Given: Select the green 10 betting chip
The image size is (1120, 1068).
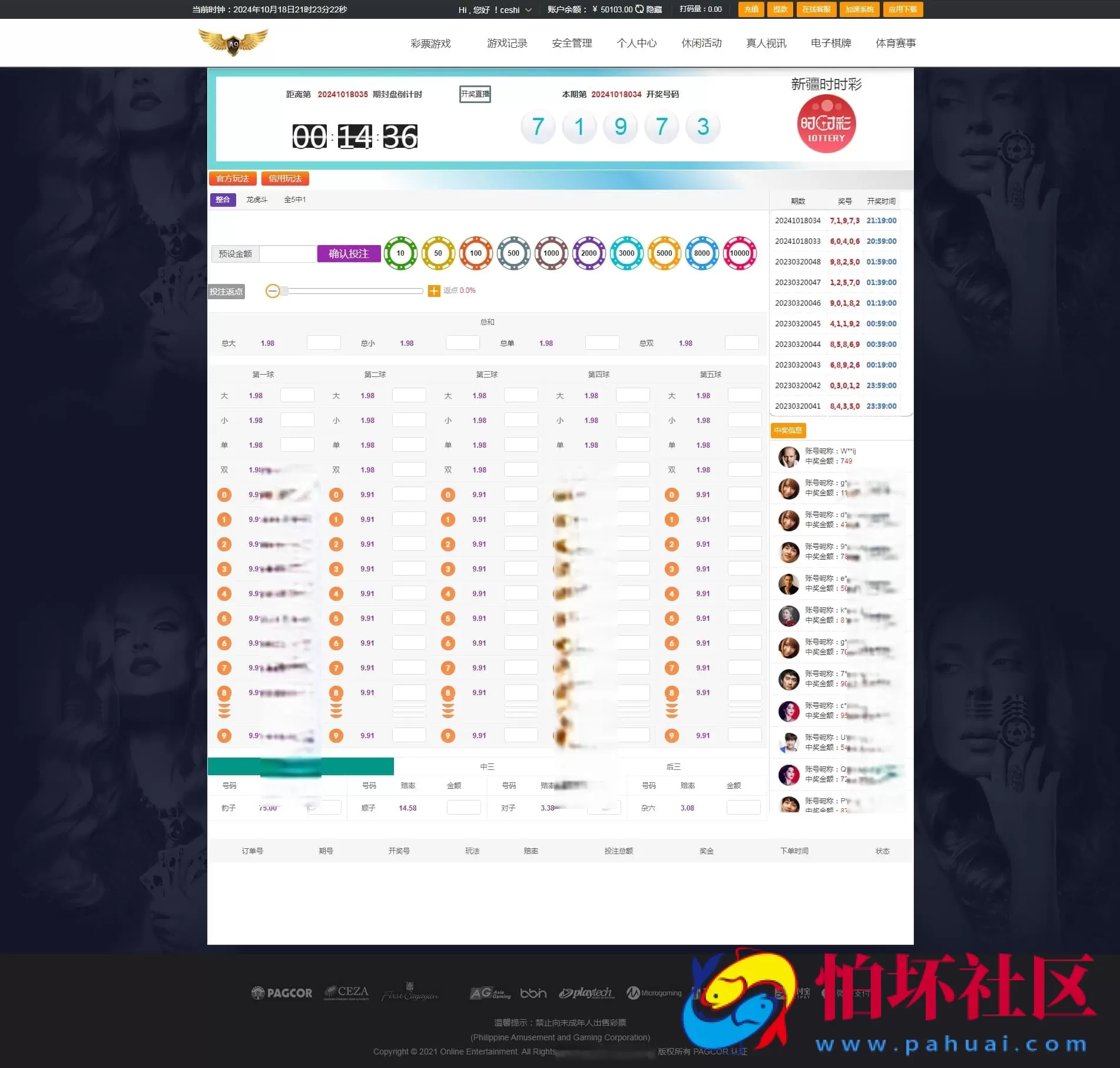Looking at the screenshot, I should click(400, 253).
